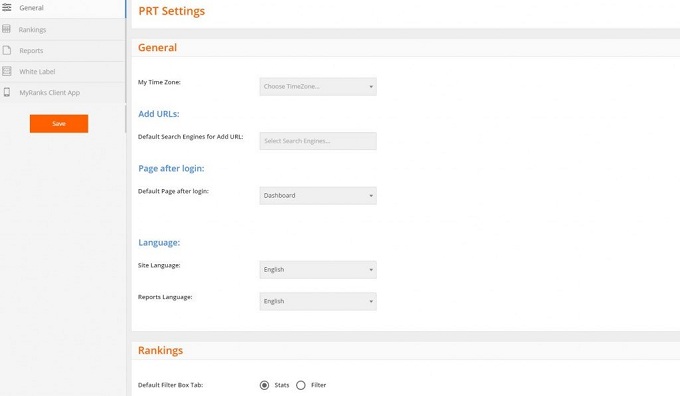
Task: Click the Rankings grid icon in sidebar
Action: pos(7,29)
